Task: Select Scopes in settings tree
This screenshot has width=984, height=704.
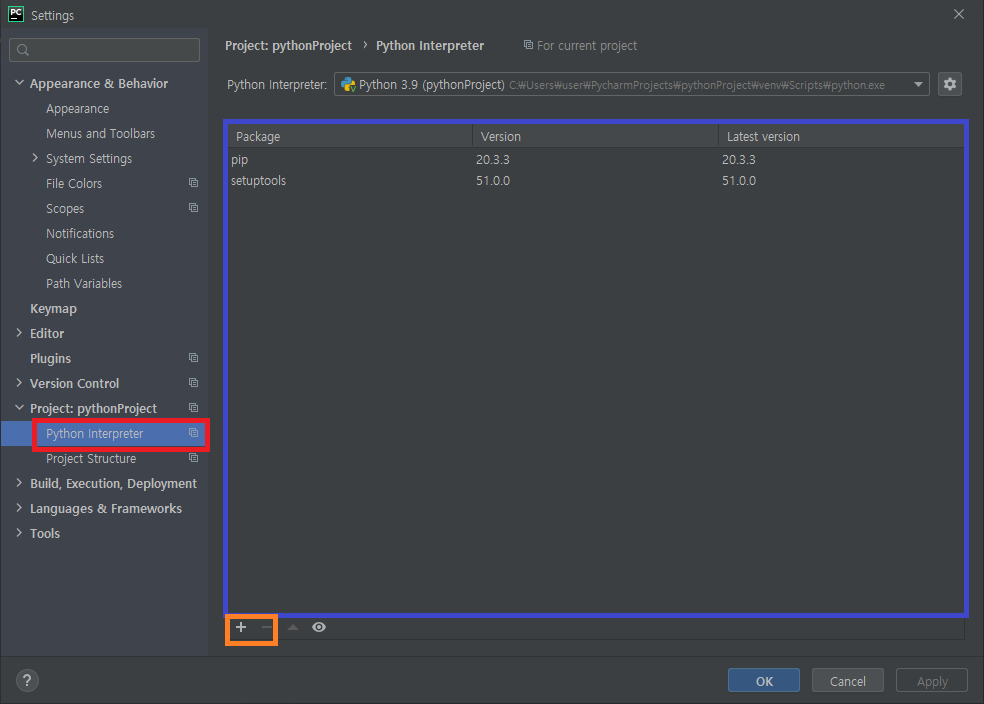Action: (65, 208)
